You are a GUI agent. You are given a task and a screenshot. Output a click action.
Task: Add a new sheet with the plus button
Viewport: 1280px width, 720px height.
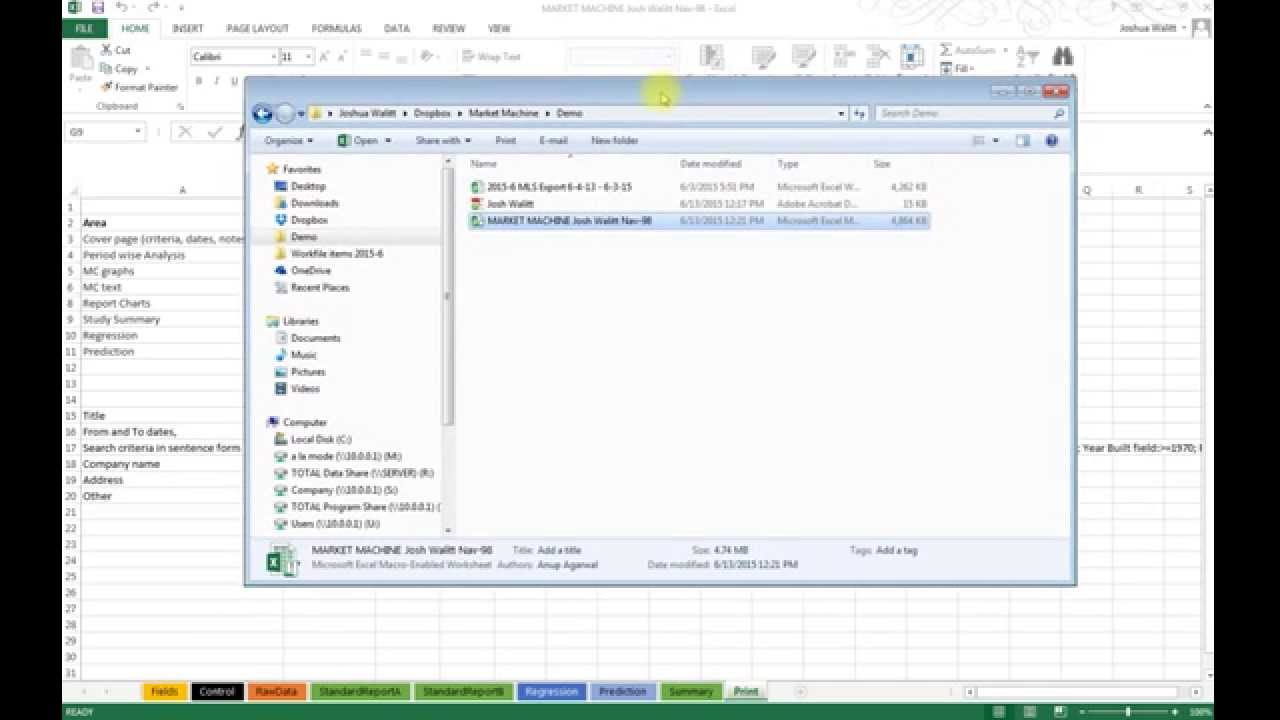(799, 691)
